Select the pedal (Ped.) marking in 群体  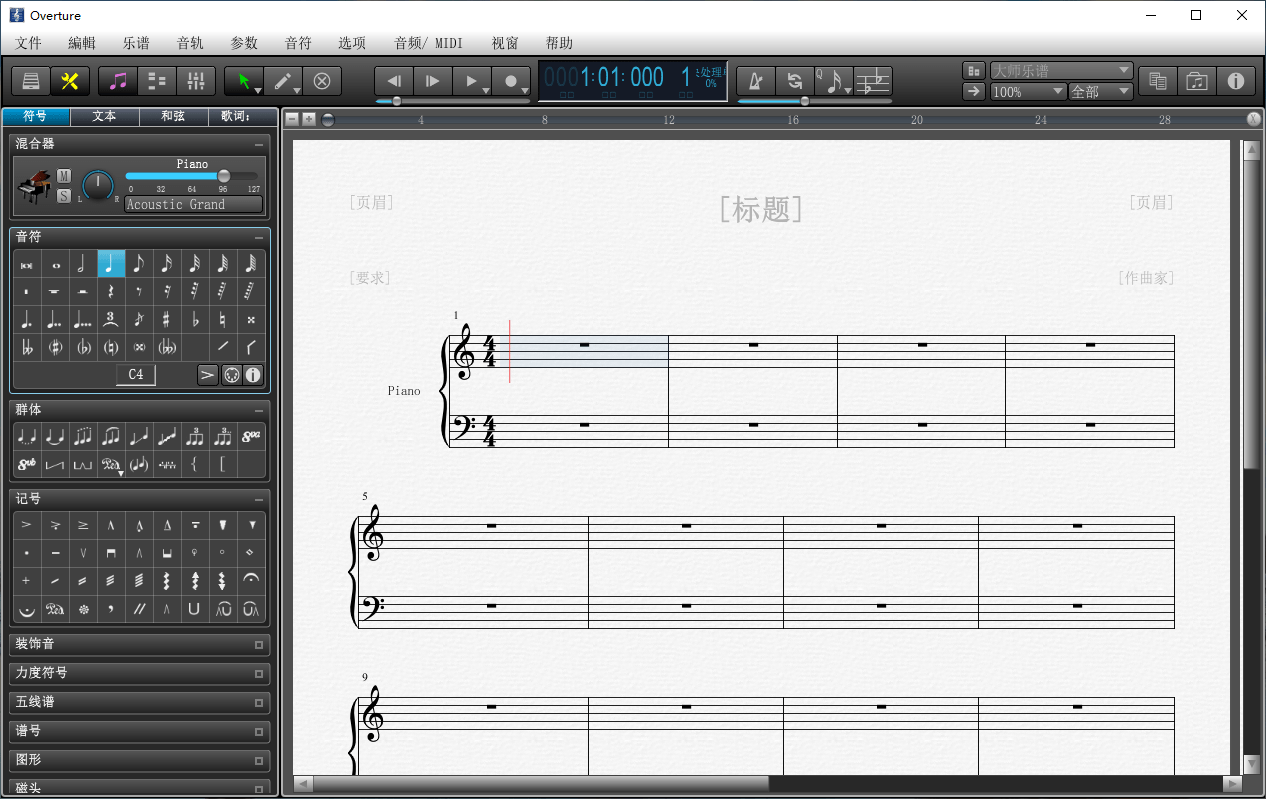tap(110, 465)
